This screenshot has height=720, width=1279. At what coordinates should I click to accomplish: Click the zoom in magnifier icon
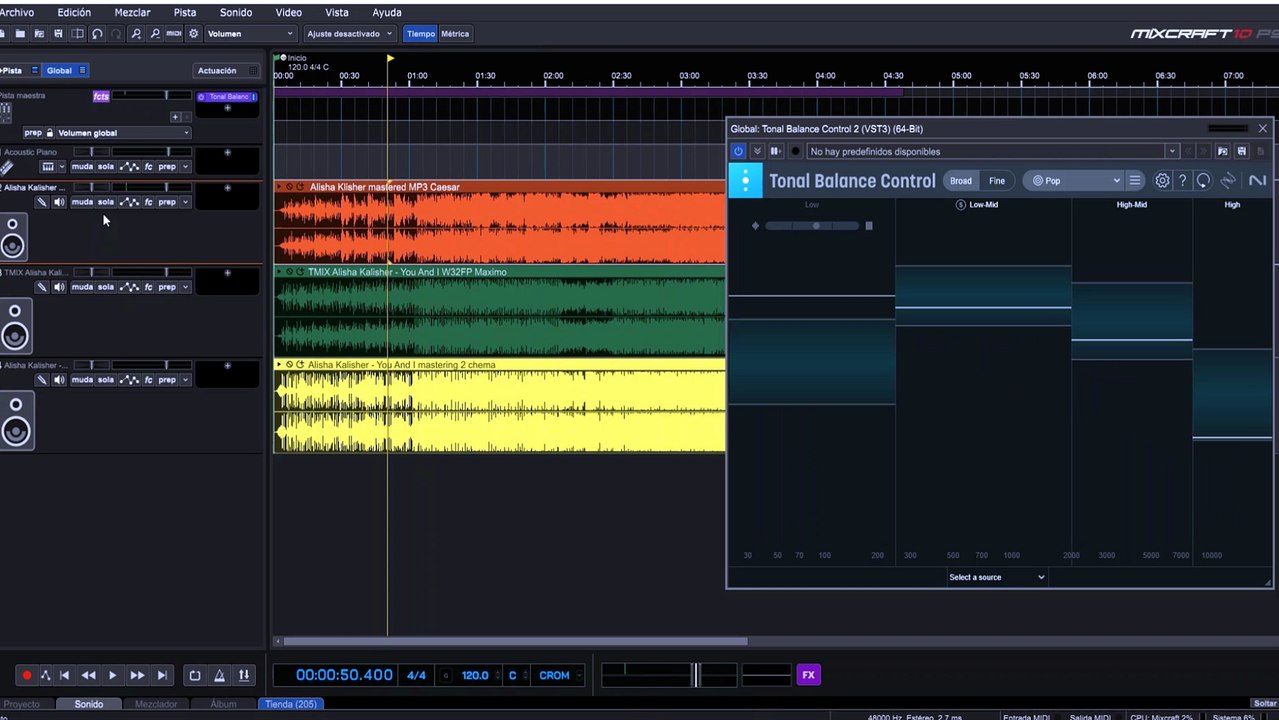pyautogui.click(x=136, y=34)
